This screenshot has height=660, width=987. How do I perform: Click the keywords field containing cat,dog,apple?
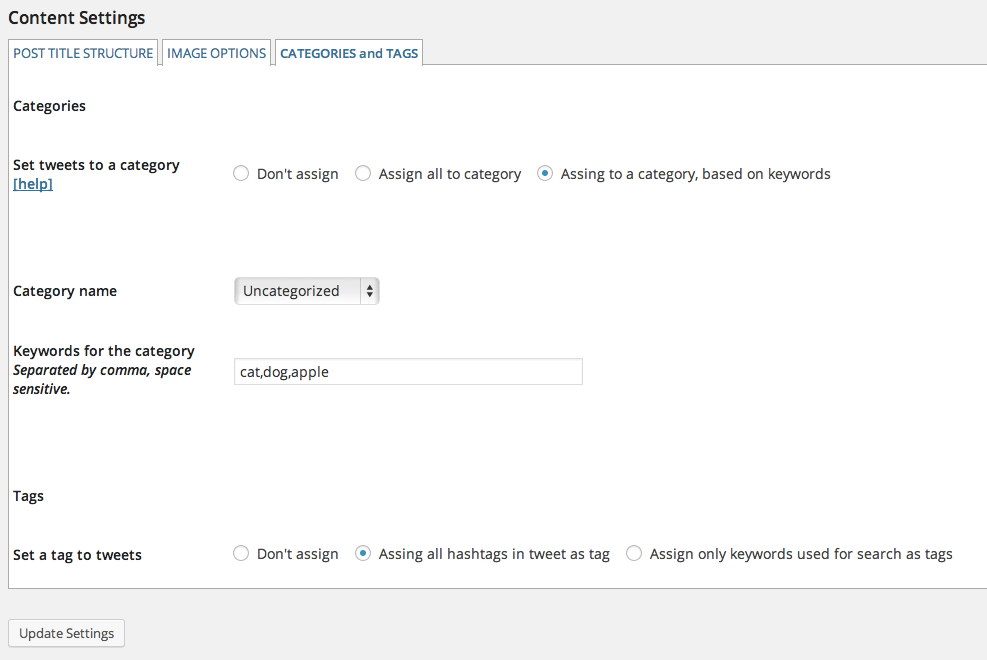pyautogui.click(x=408, y=372)
